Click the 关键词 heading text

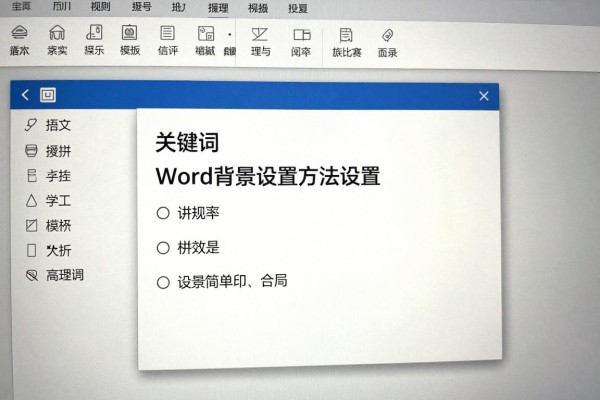[x=187, y=142]
